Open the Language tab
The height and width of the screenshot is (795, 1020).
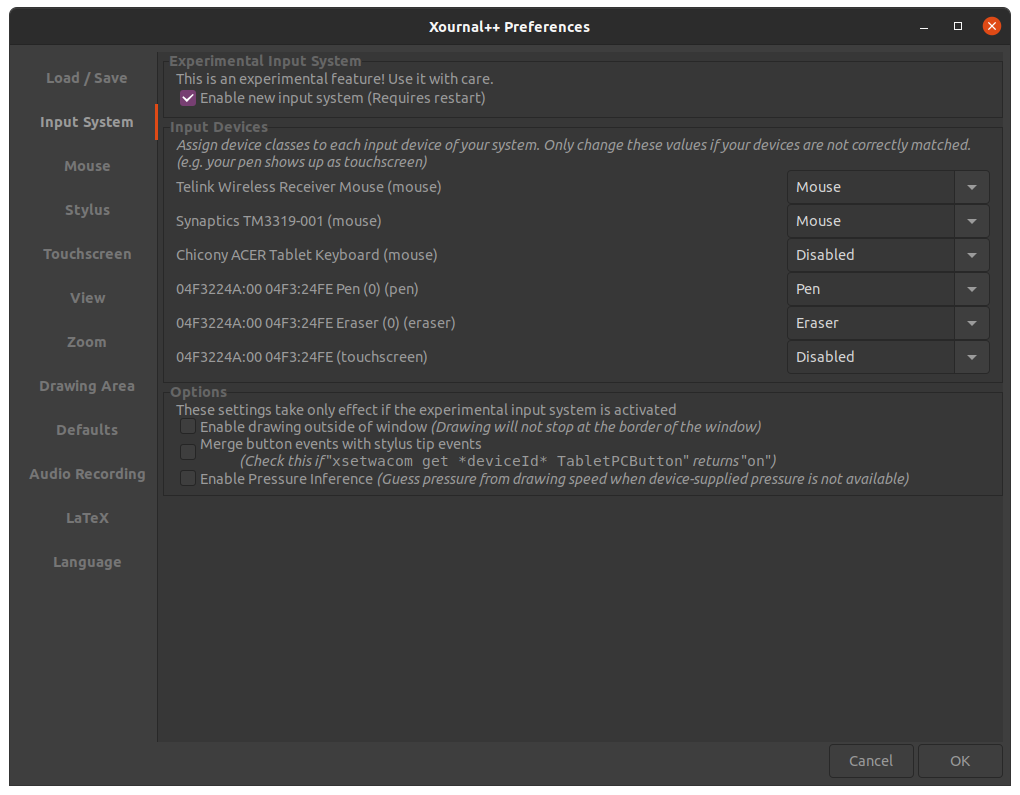coord(87,562)
